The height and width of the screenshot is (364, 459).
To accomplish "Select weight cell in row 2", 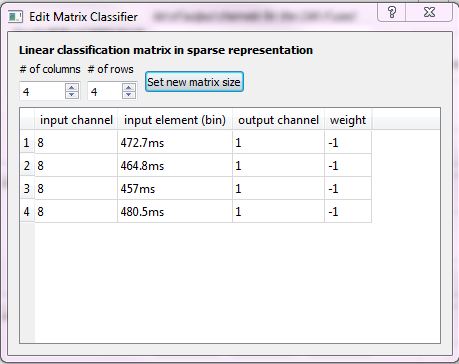I will pyautogui.click(x=348, y=166).
